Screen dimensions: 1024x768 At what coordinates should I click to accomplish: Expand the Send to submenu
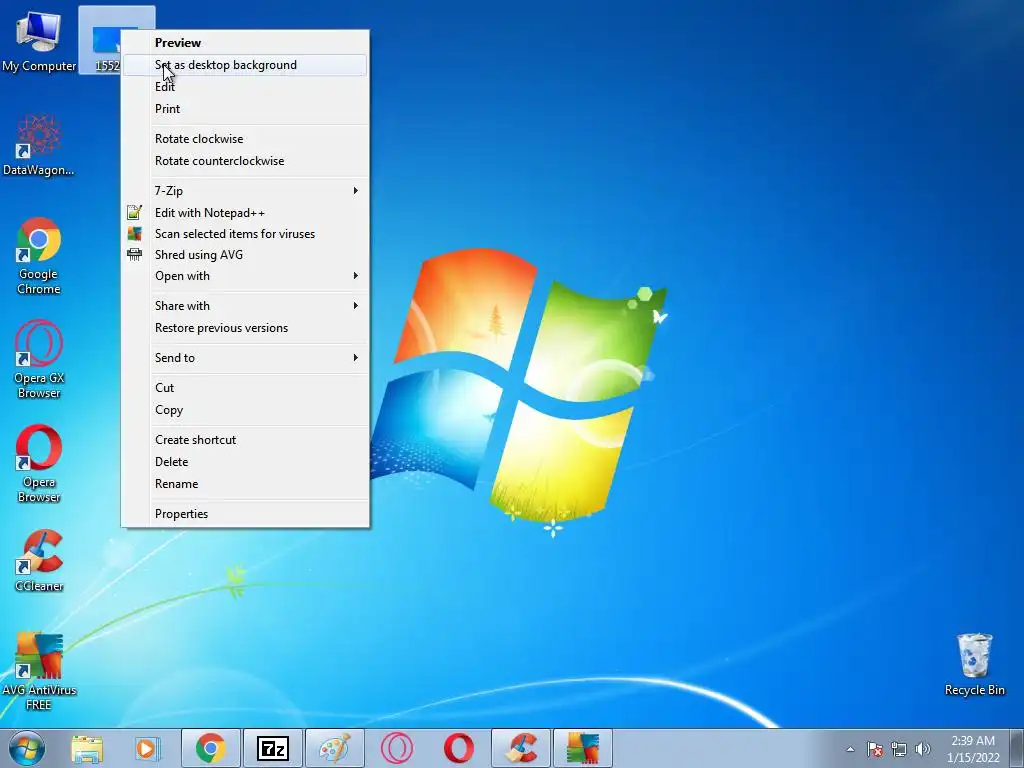(246, 358)
